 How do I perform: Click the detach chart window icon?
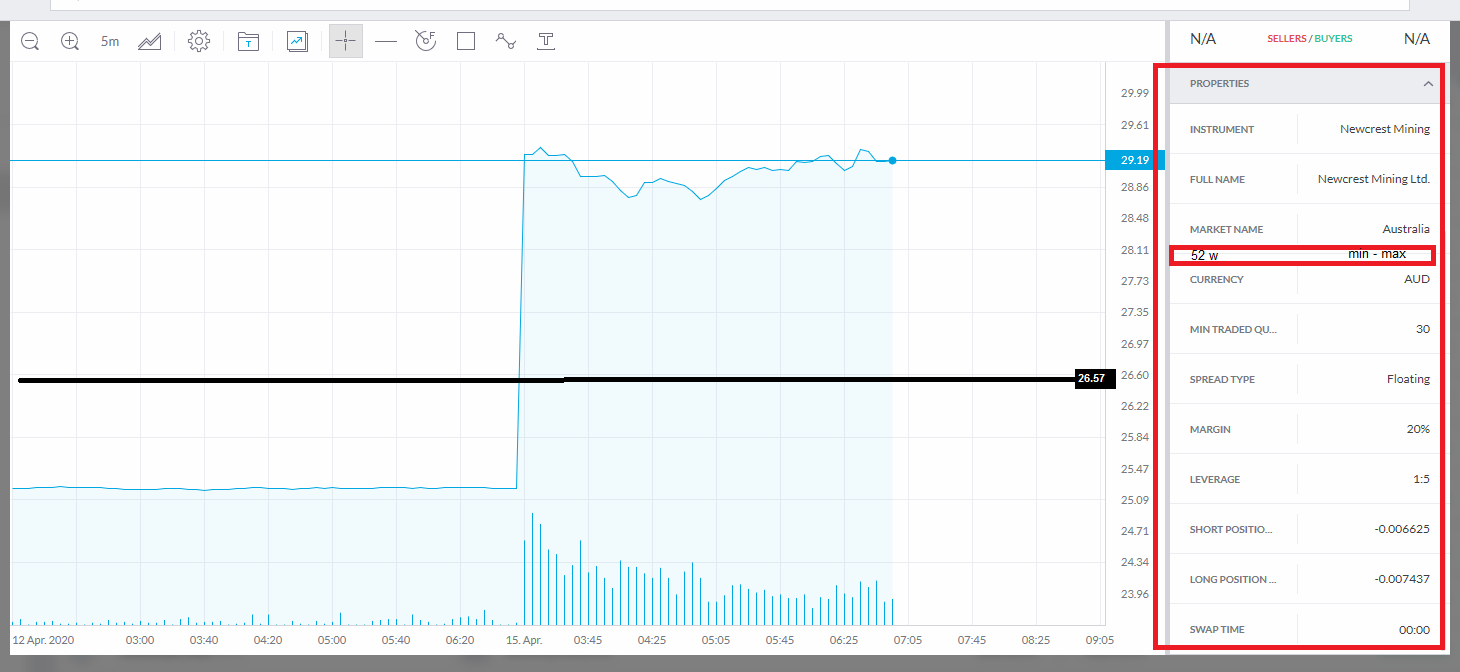[297, 41]
